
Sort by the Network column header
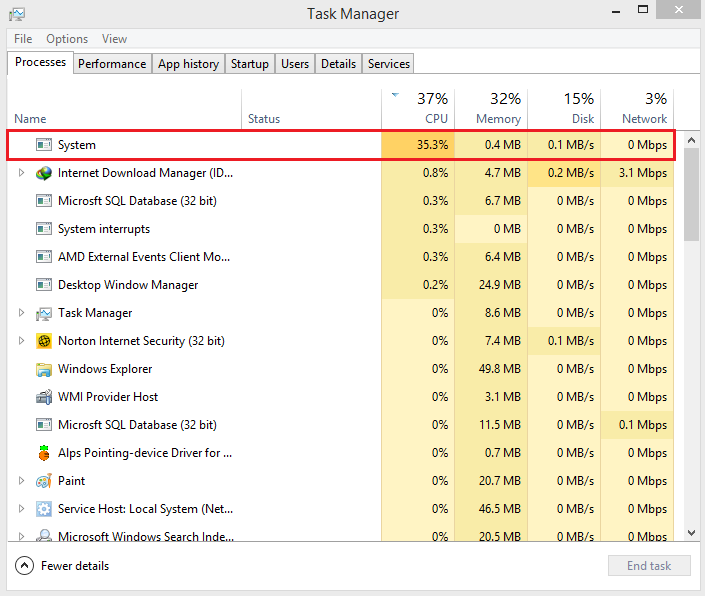tap(637, 109)
